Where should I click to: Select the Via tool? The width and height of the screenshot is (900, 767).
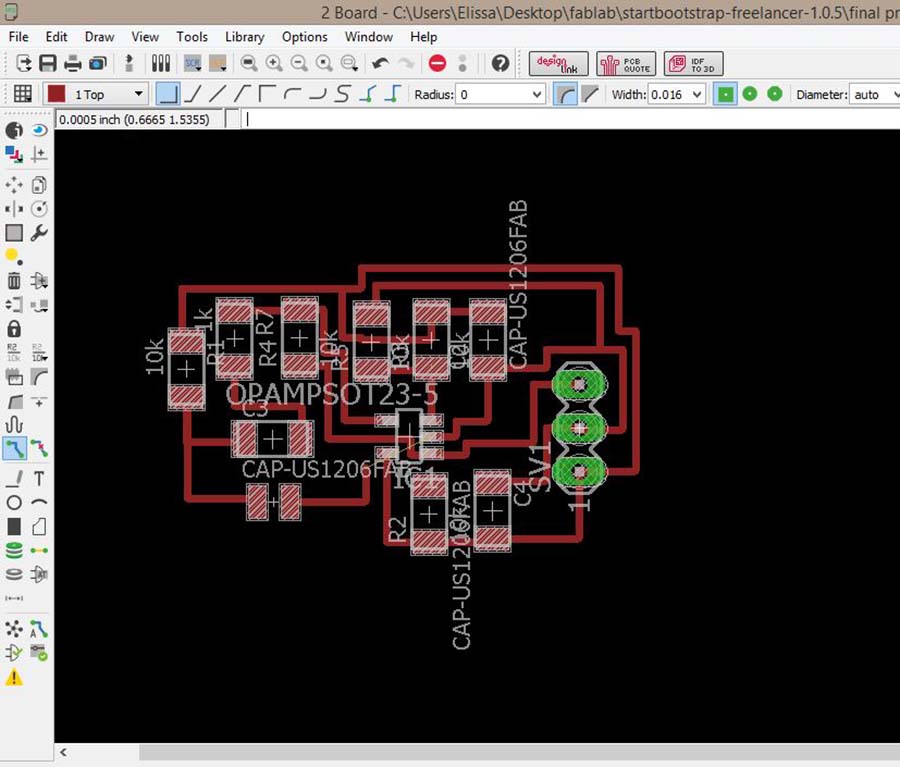point(14,550)
